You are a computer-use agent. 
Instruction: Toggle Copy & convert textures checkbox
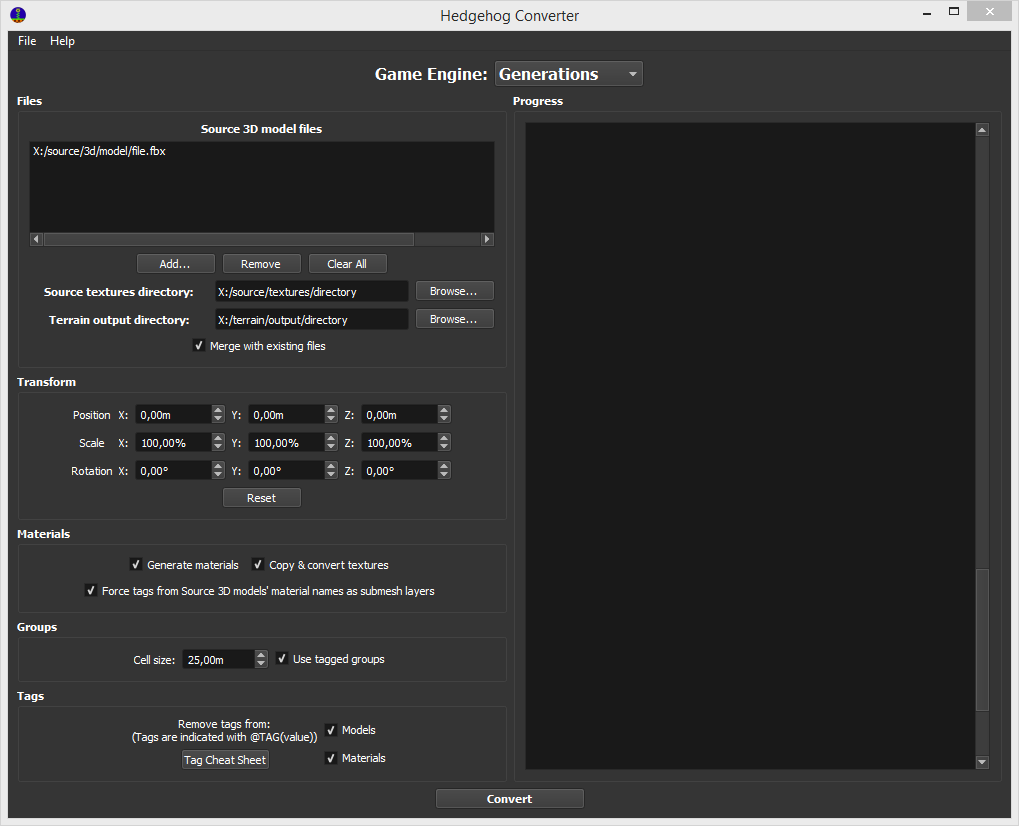click(258, 564)
